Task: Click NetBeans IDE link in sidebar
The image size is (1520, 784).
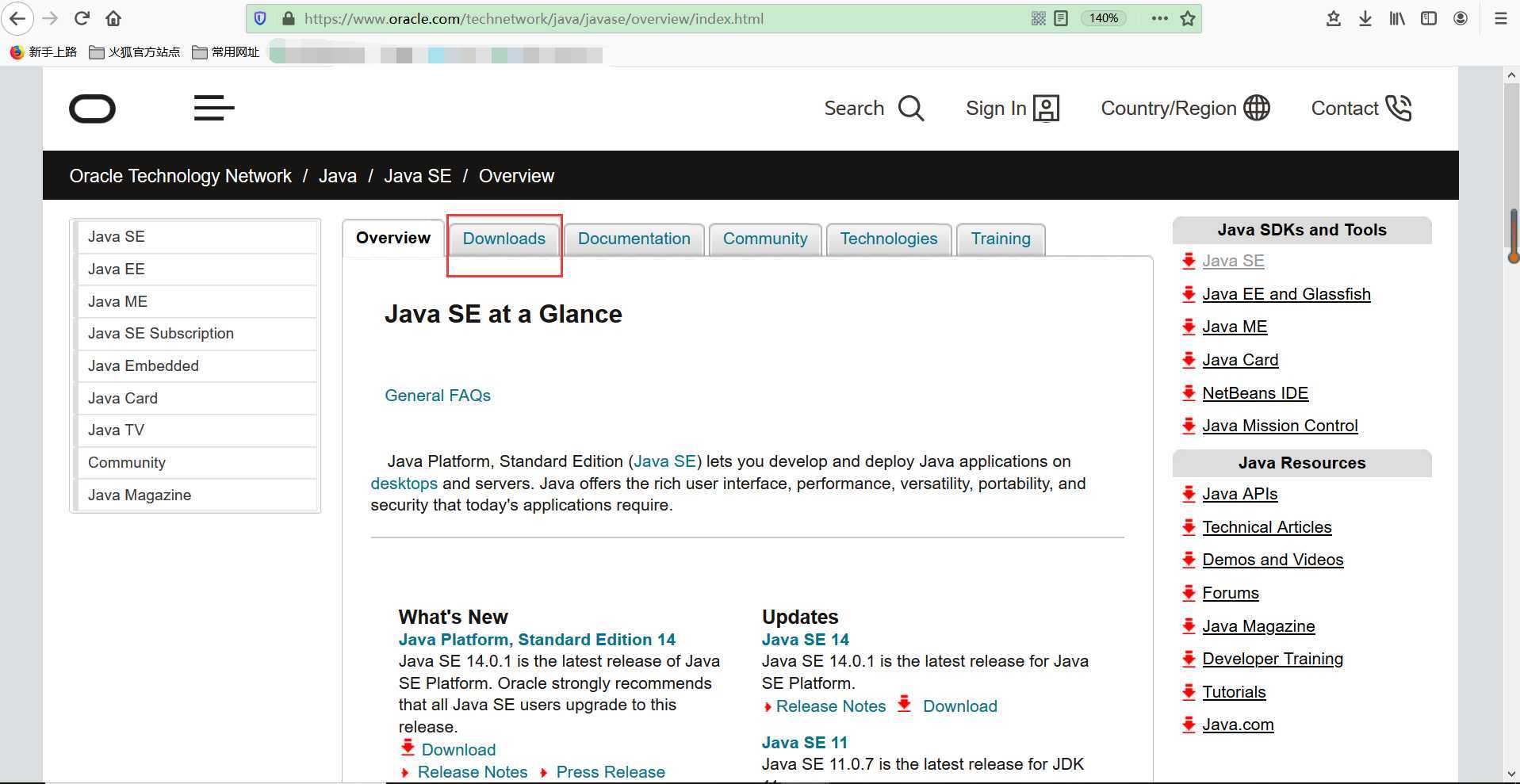Action: tap(1254, 393)
